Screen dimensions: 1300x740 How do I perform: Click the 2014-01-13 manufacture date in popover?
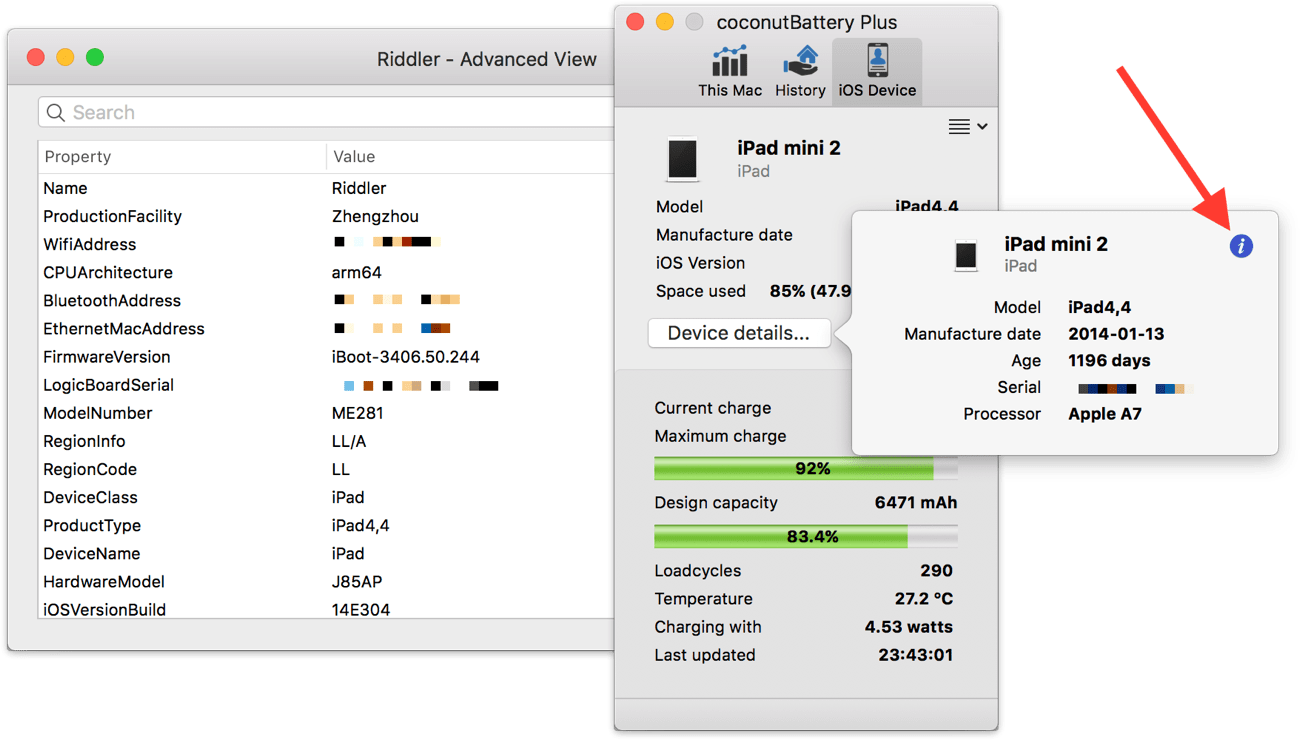(1116, 334)
